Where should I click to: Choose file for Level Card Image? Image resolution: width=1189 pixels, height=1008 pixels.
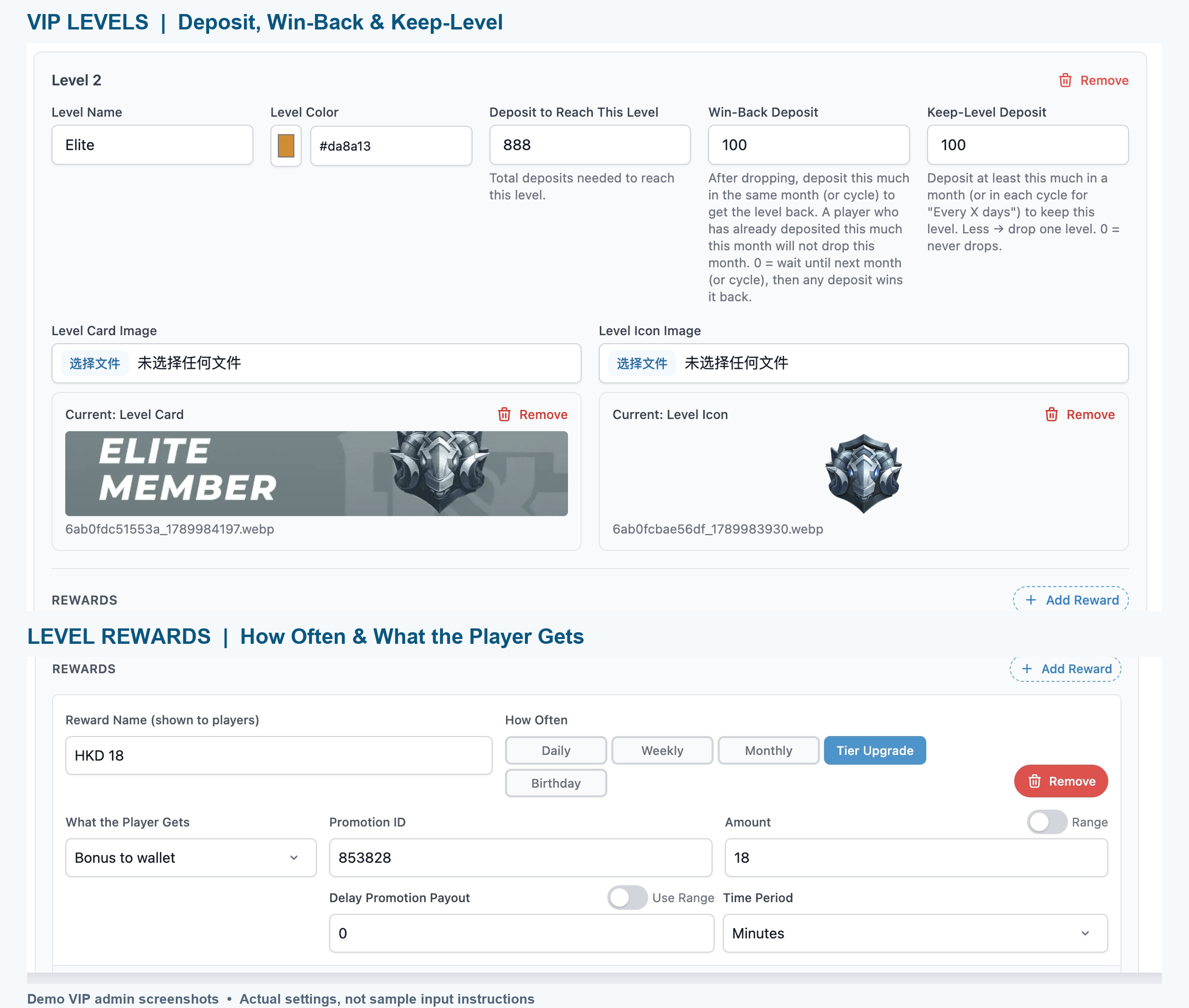point(94,363)
